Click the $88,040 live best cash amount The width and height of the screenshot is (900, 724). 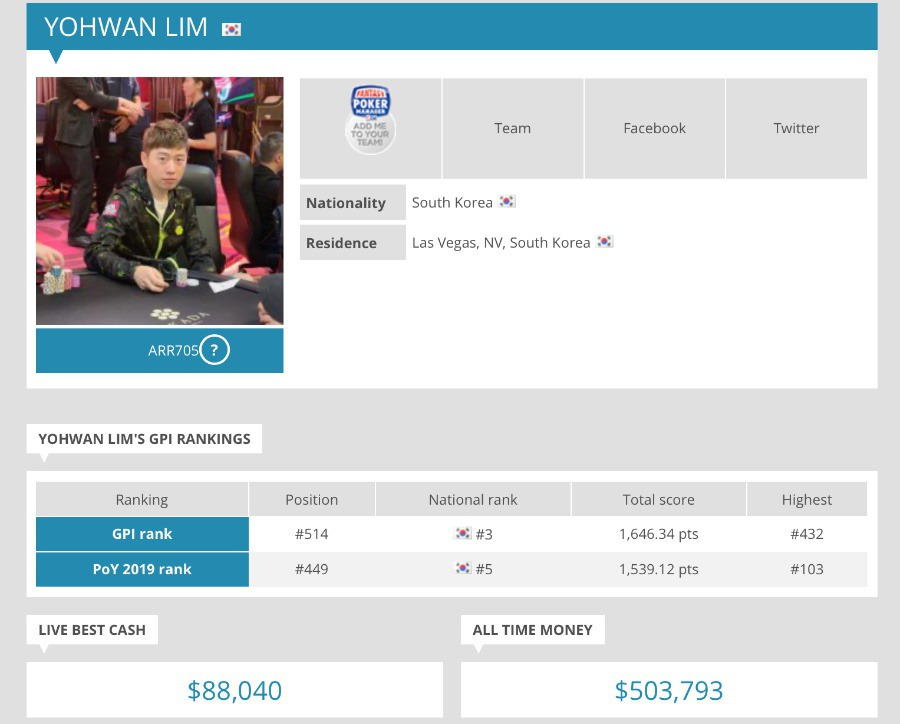pos(235,690)
